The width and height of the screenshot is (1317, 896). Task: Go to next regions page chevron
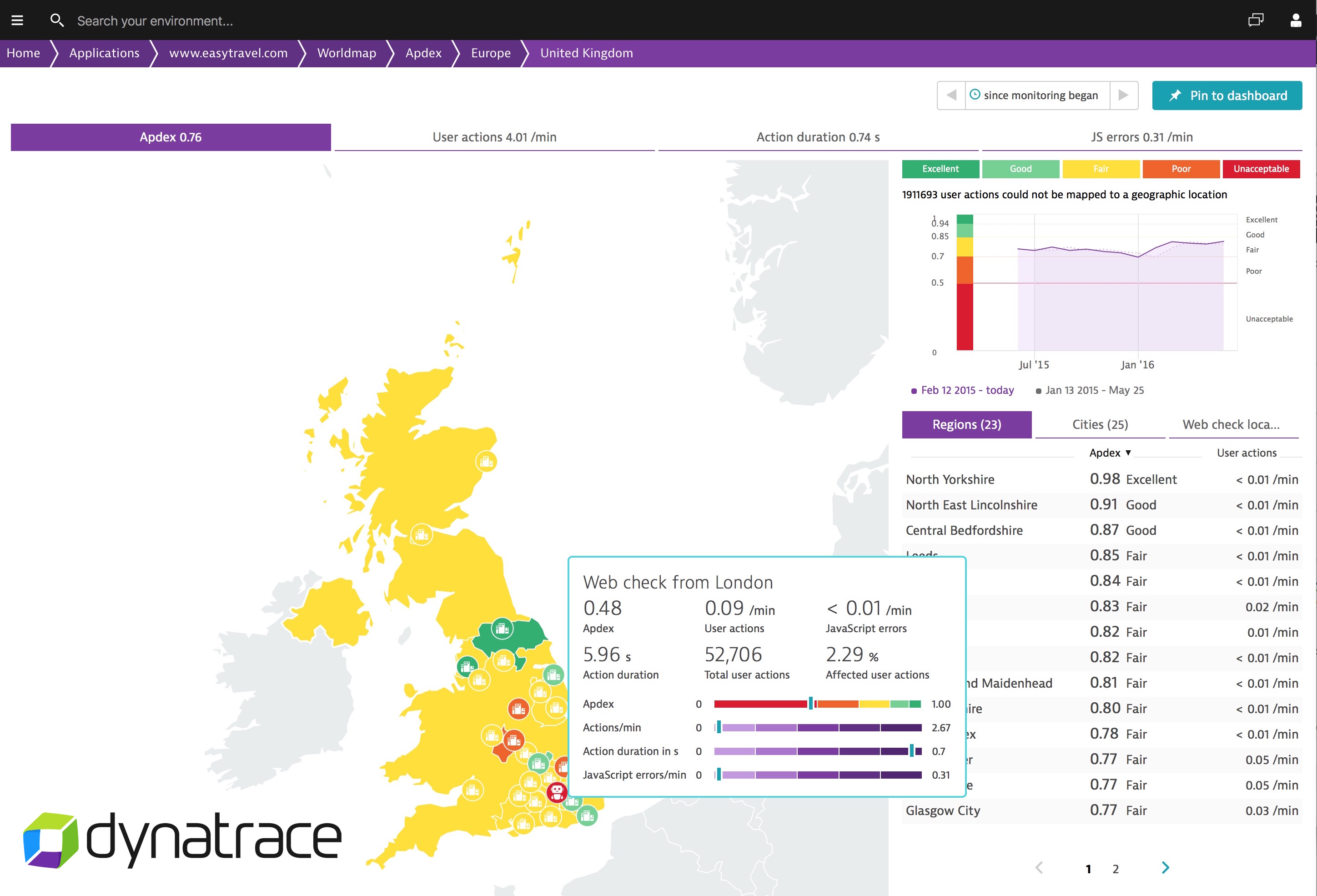(1165, 868)
